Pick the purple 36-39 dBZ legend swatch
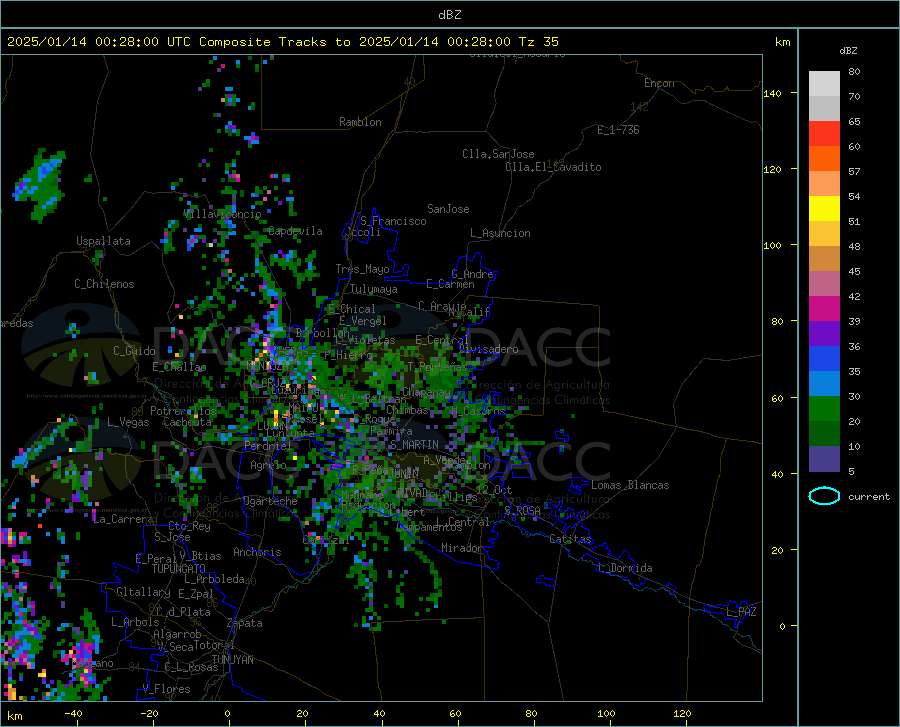 pos(824,334)
